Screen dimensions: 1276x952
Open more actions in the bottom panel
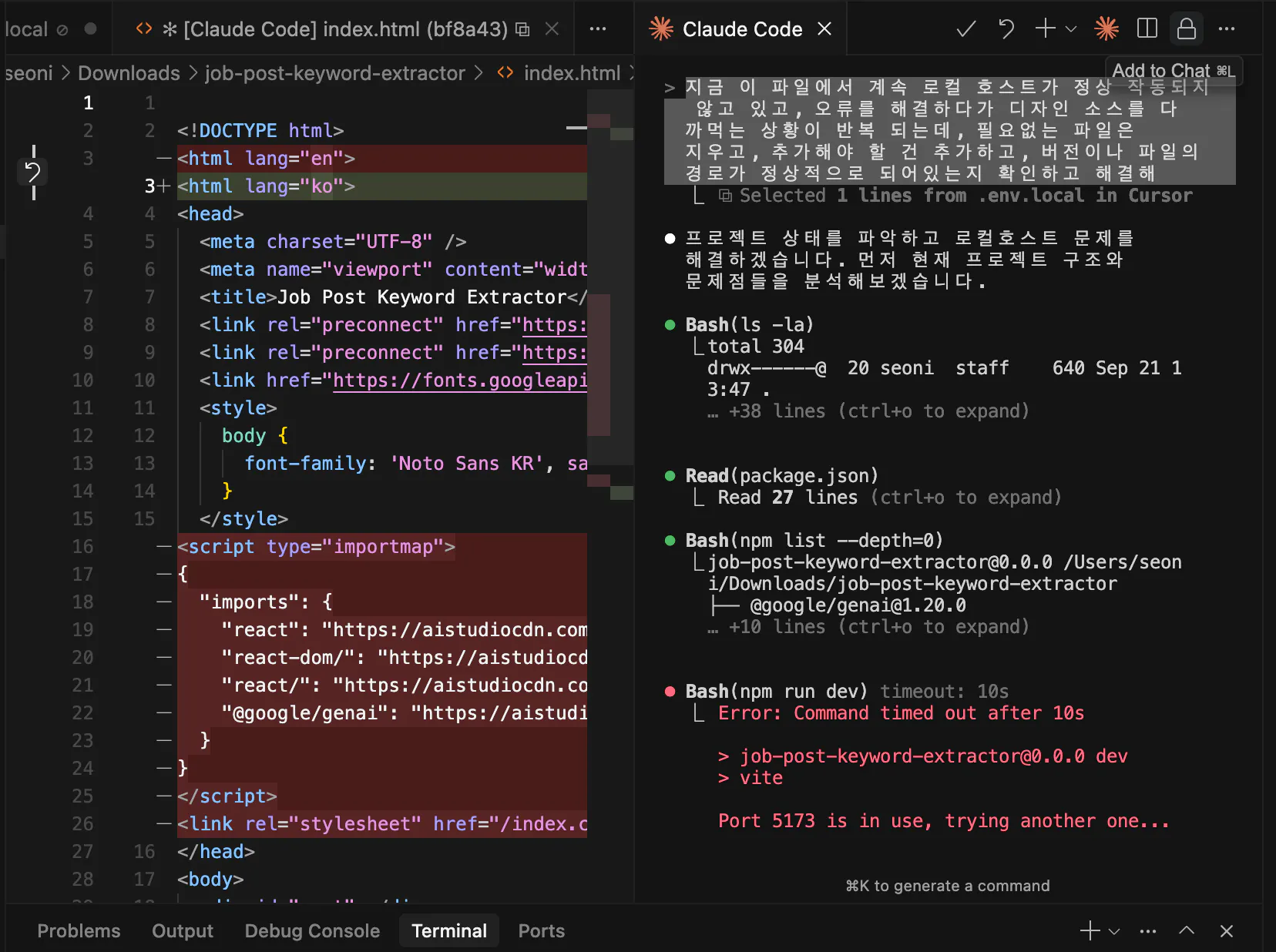(x=1148, y=931)
